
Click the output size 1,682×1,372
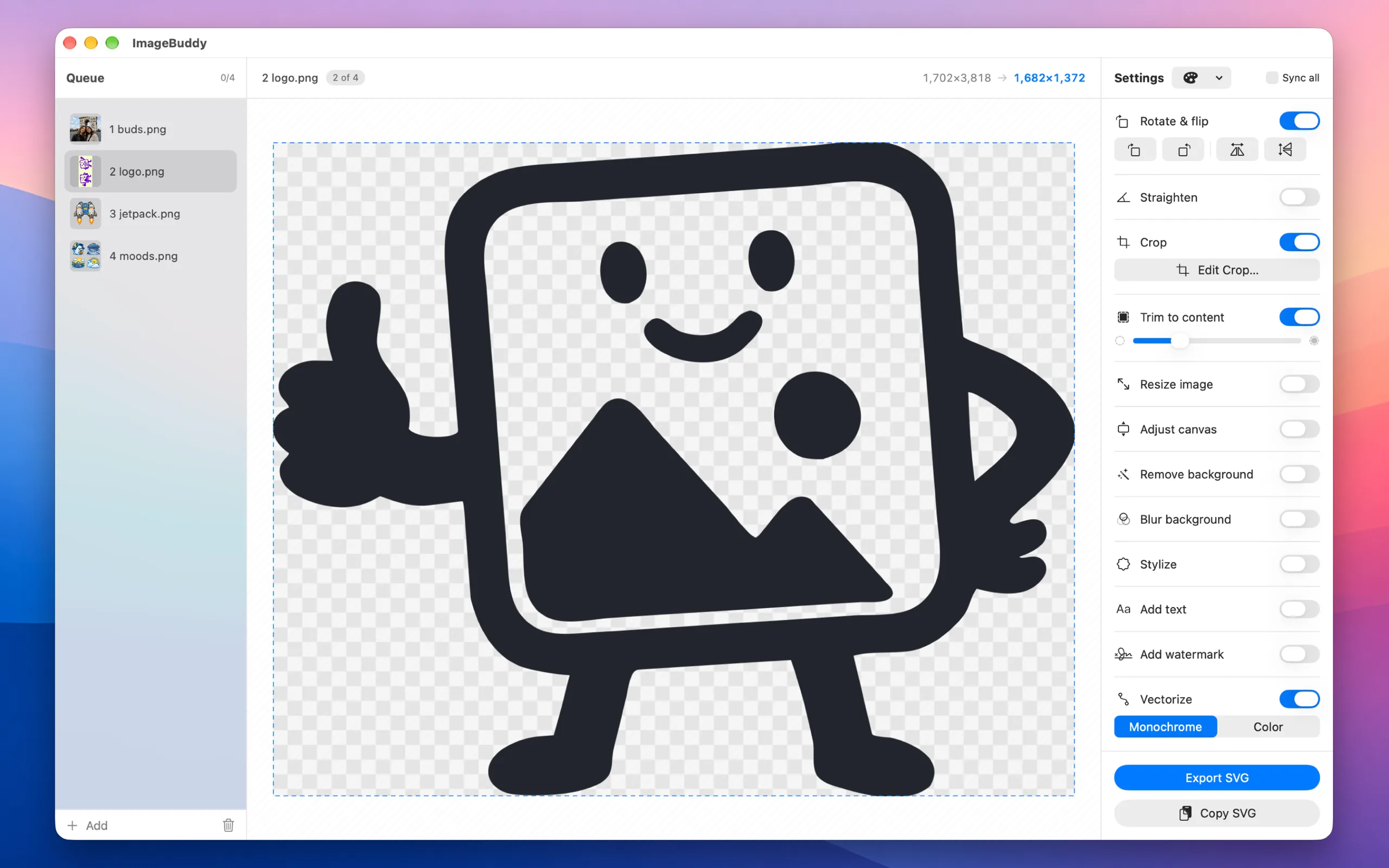pos(1049,78)
